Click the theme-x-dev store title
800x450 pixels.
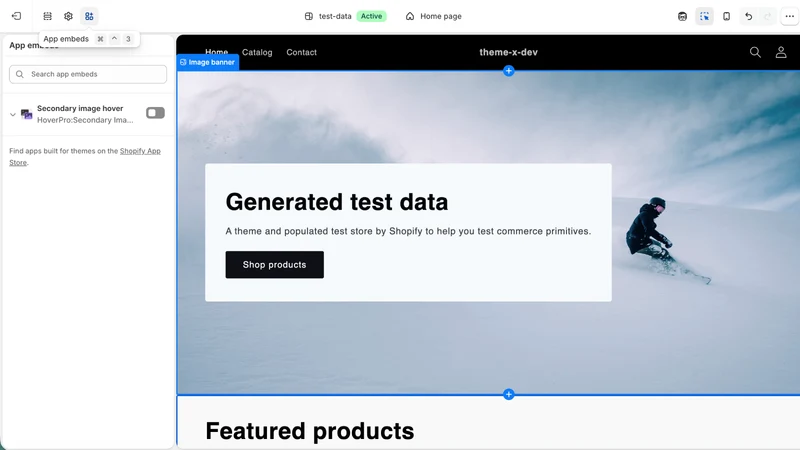509,52
